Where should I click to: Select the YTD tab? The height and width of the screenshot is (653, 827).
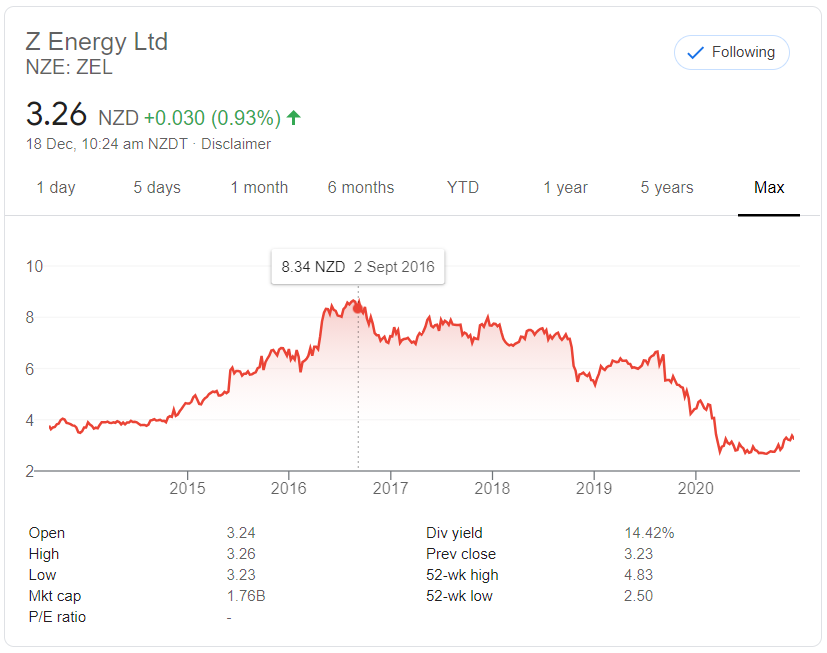tap(463, 187)
